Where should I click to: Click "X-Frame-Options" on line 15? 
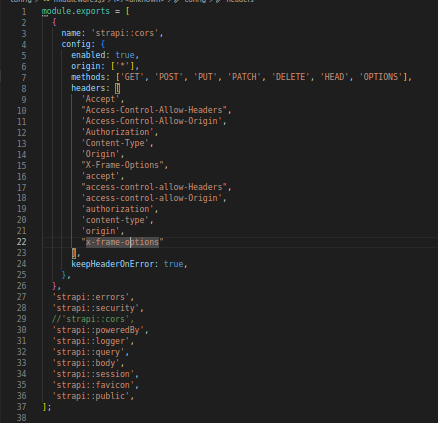click(122, 165)
